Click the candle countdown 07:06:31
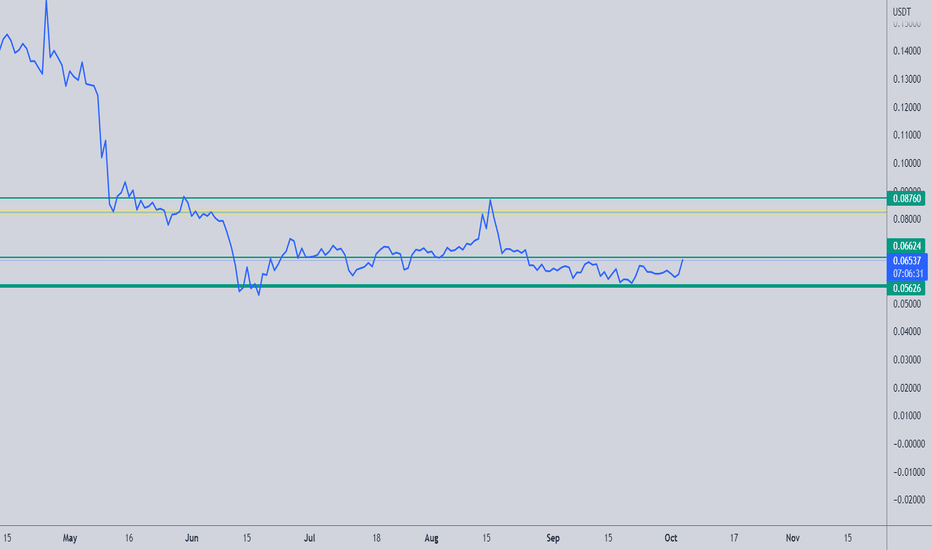The height and width of the screenshot is (550, 932). point(906,274)
